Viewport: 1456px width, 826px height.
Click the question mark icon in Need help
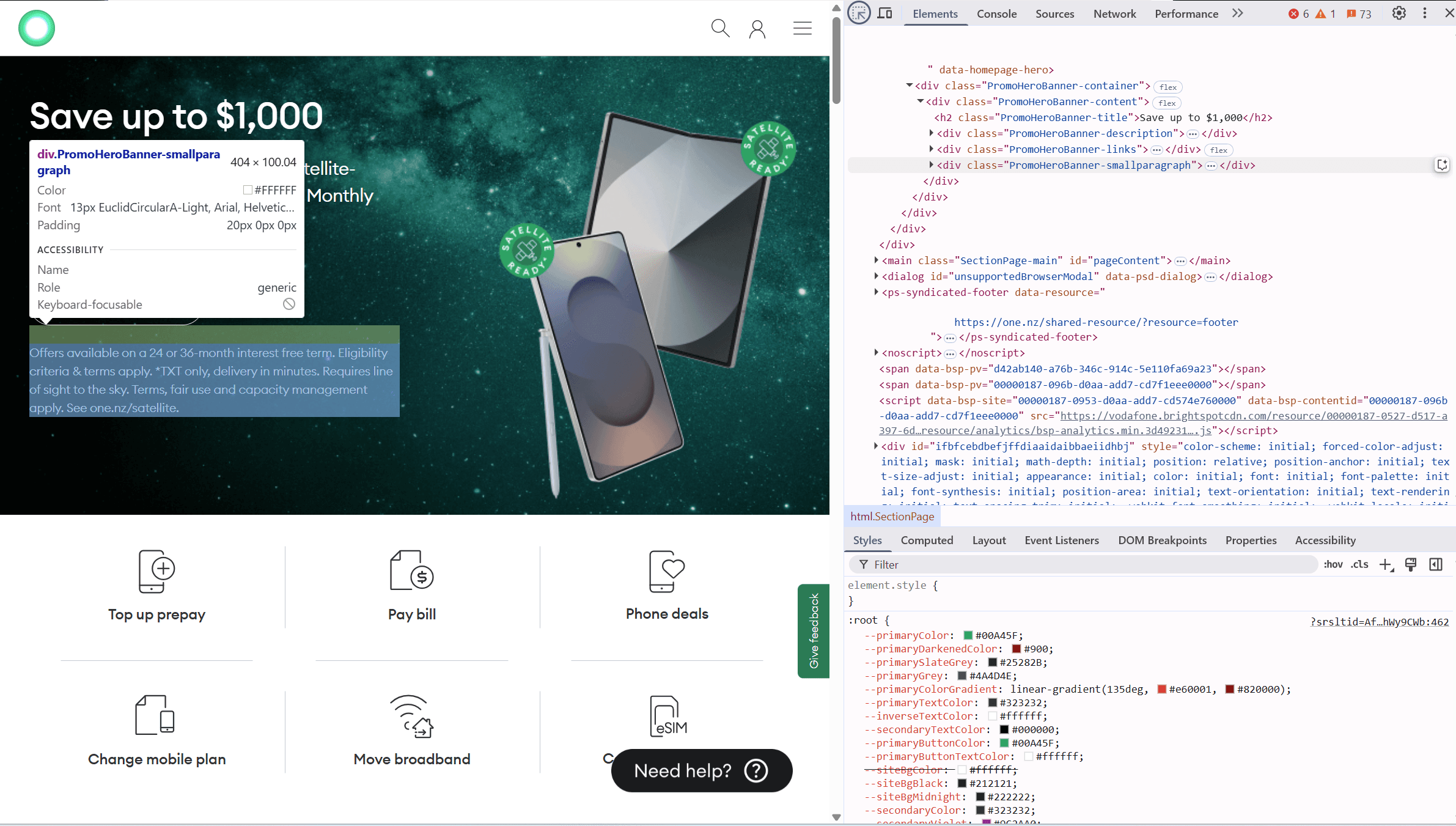pyautogui.click(x=756, y=771)
